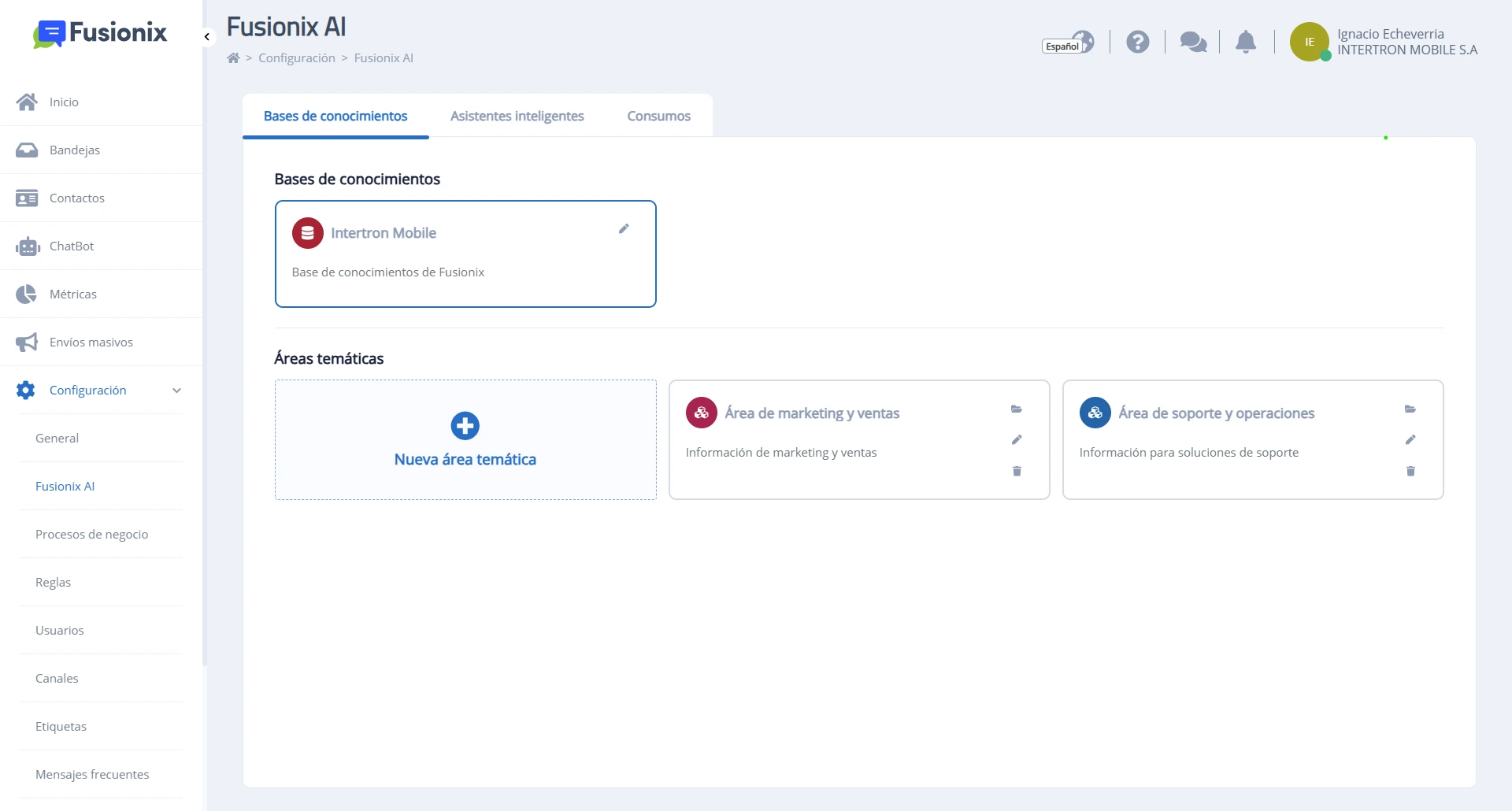Click the Métricas pie chart icon
Image resolution: width=1512 pixels, height=811 pixels.
click(27, 294)
